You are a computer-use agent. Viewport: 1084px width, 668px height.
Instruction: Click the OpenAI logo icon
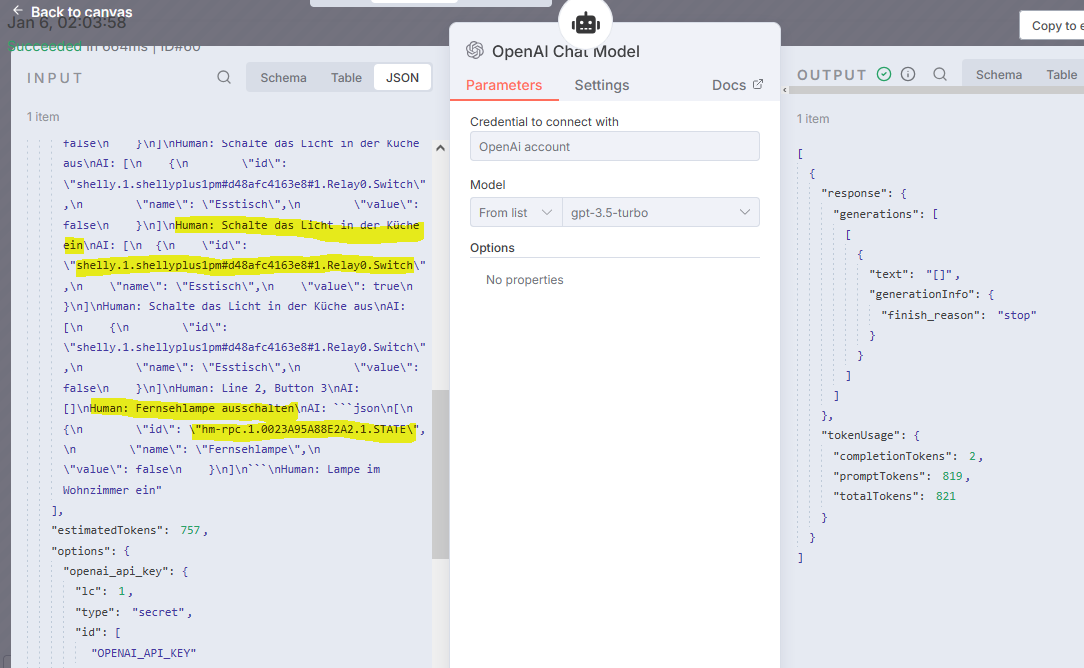[x=475, y=50]
